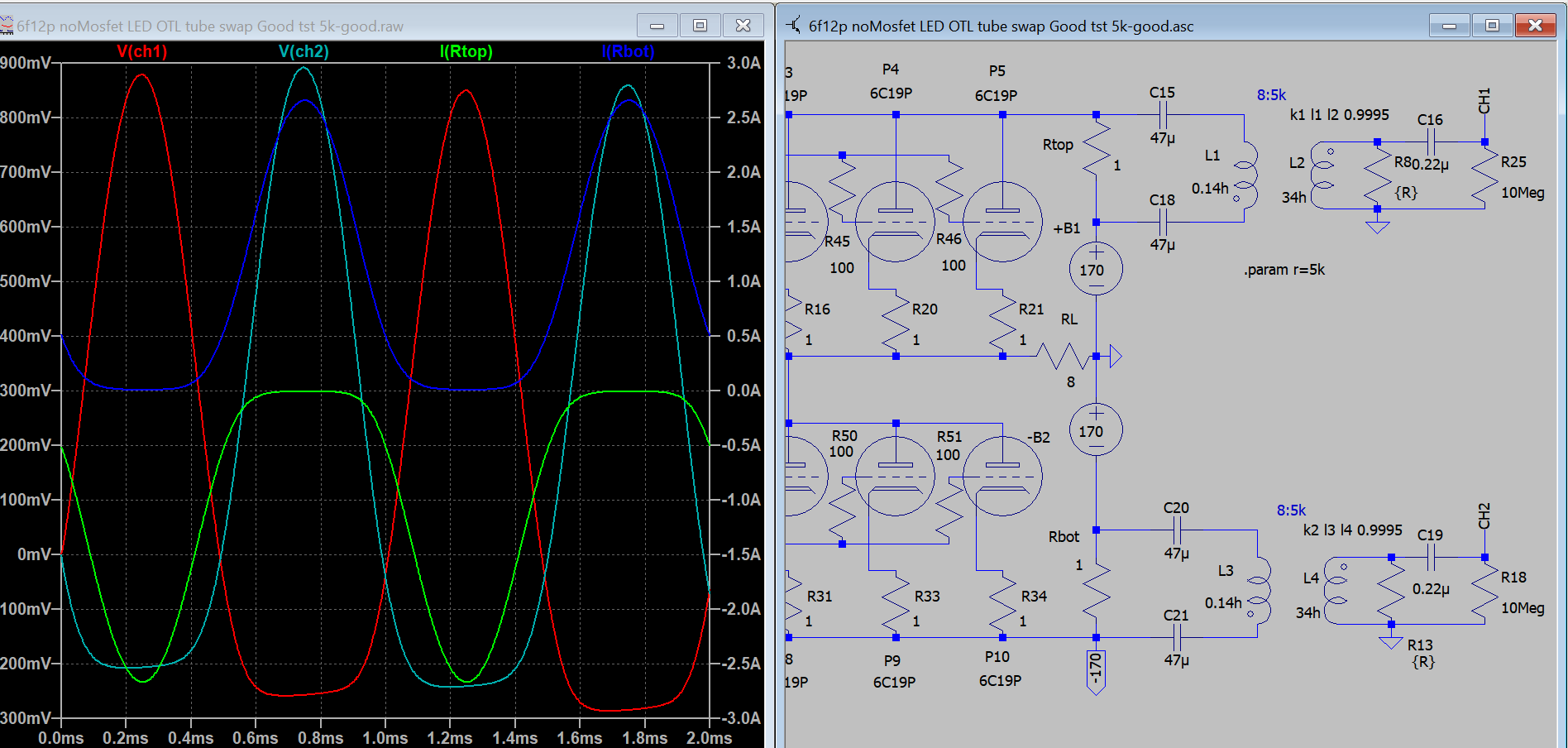This screenshot has width=1568, height=748.
Task: Select the P10 6C19P tube symbol
Action: (x=1002, y=476)
